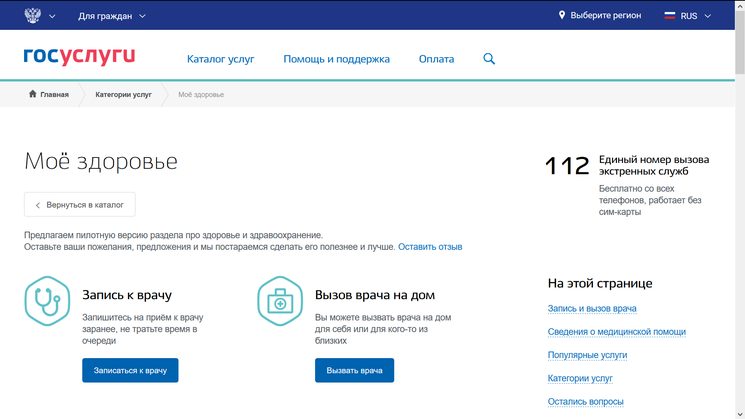Jump to Популярные услуги section link

(587, 355)
